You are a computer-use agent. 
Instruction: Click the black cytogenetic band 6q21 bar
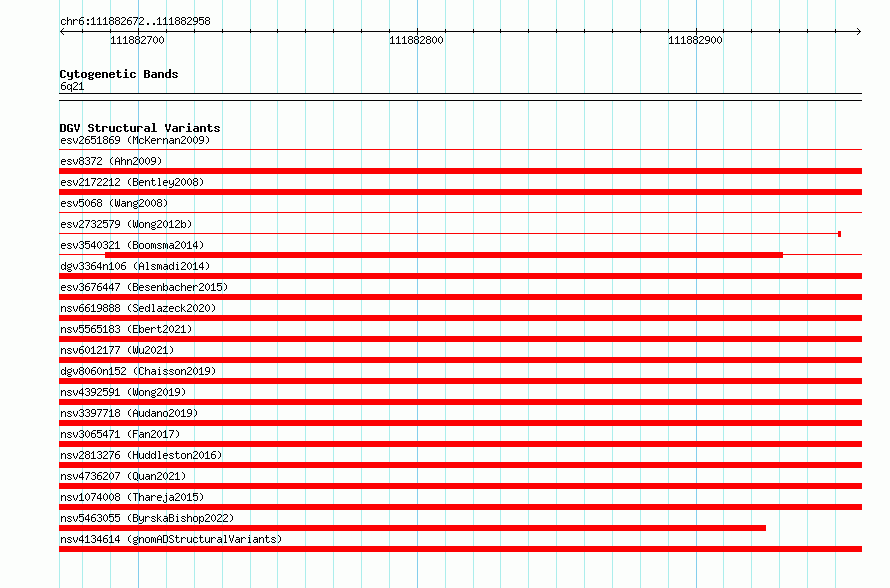pyautogui.click(x=460, y=97)
